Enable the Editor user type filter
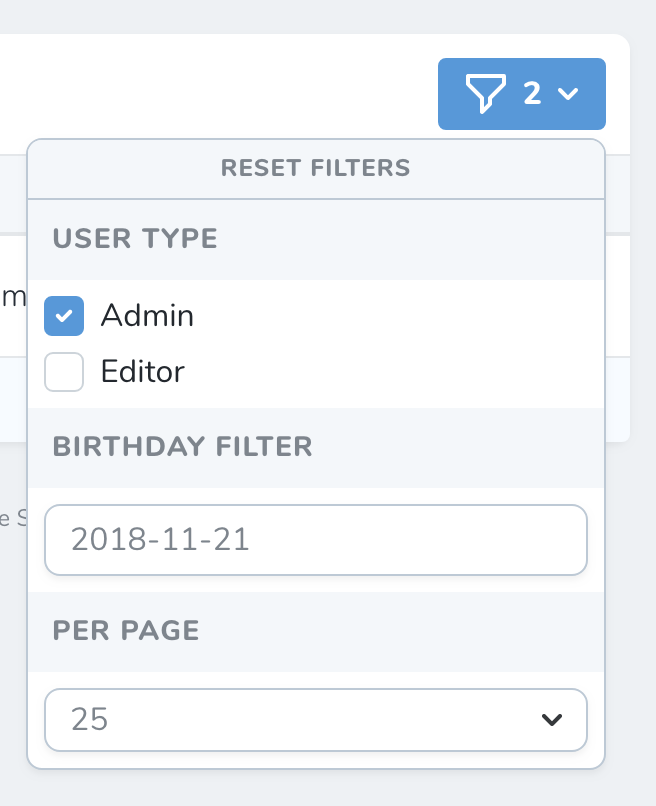The image size is (656, 806). tap(64, 371)
